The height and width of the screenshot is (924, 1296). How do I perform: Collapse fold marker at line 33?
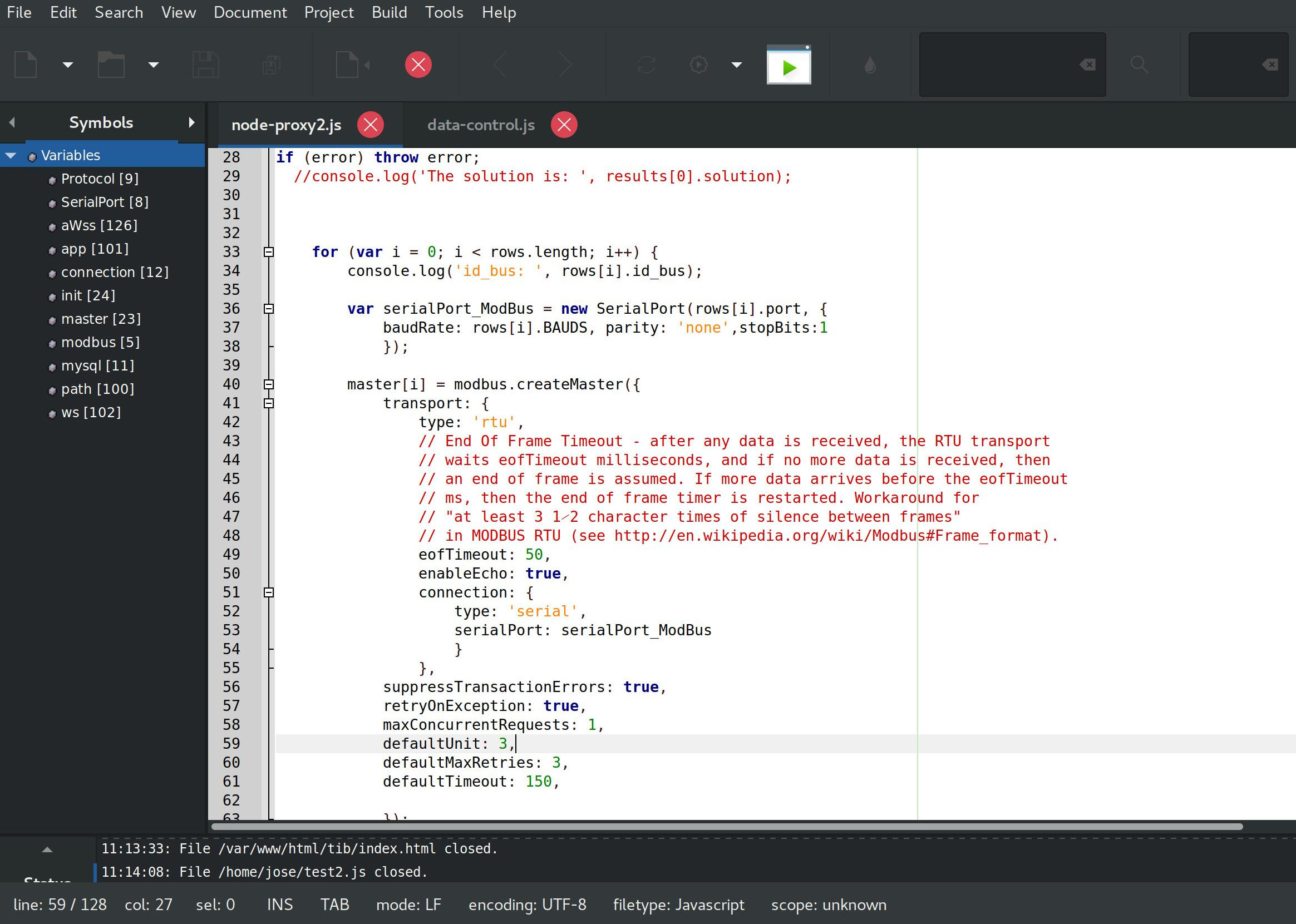[x=269, y=252]
